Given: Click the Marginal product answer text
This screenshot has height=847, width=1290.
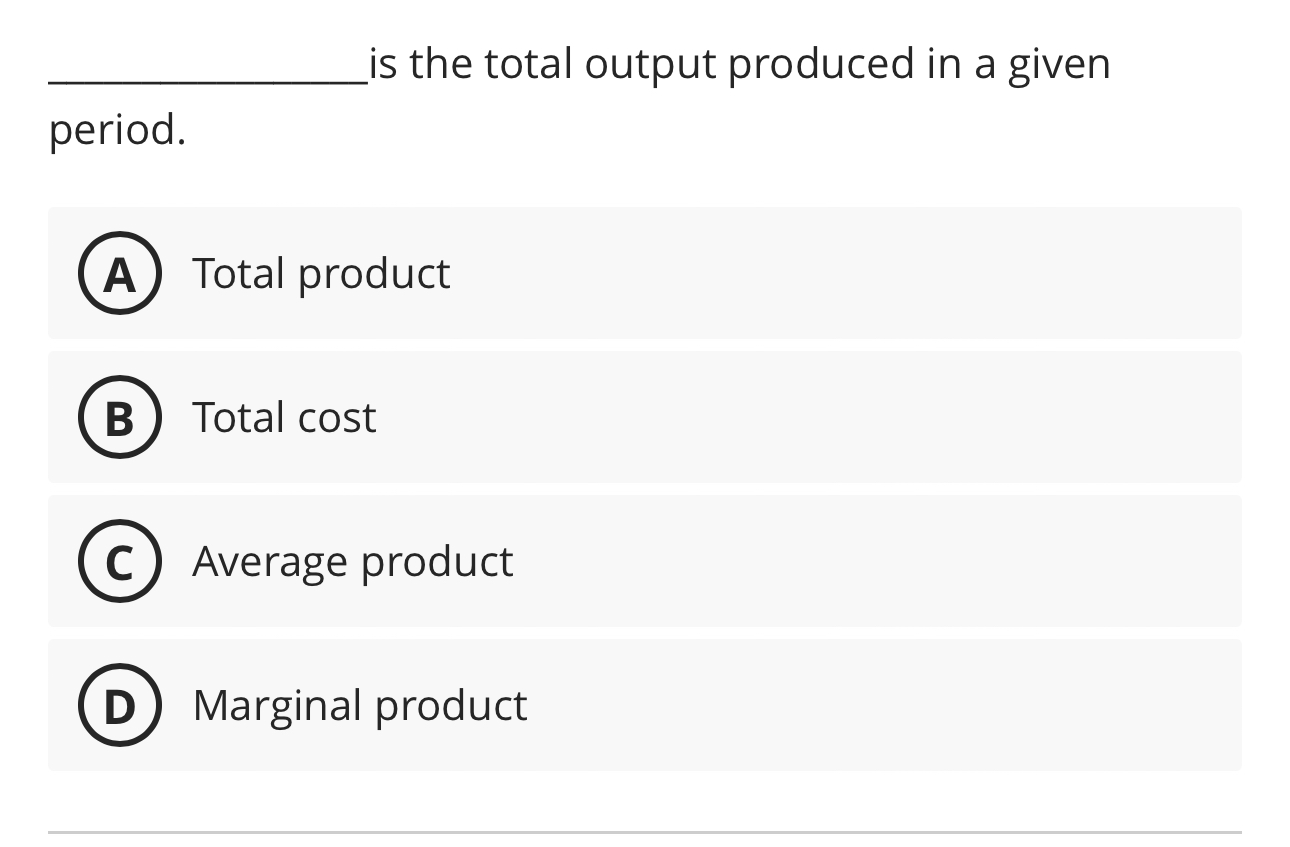Looking at the screenshot, I should (358, 706).
